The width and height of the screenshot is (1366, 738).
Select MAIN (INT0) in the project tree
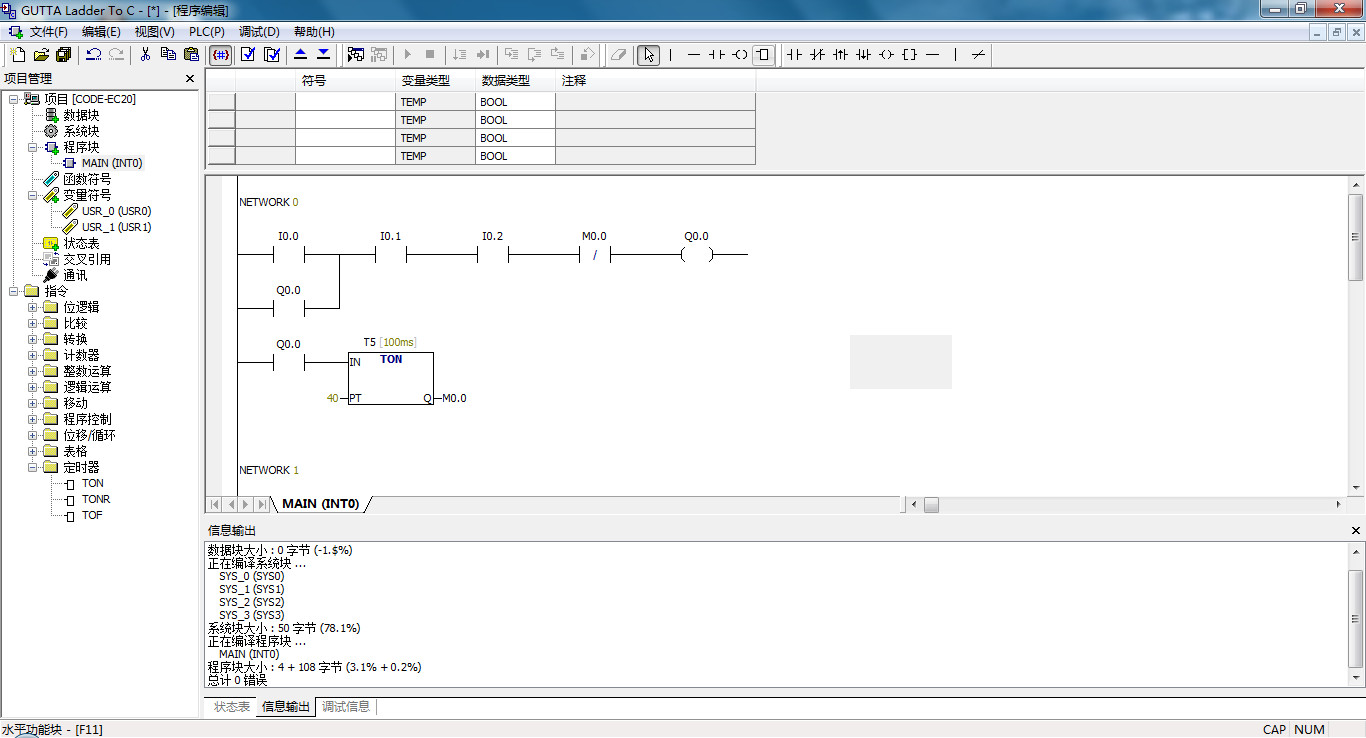click(x=112, y=163)
